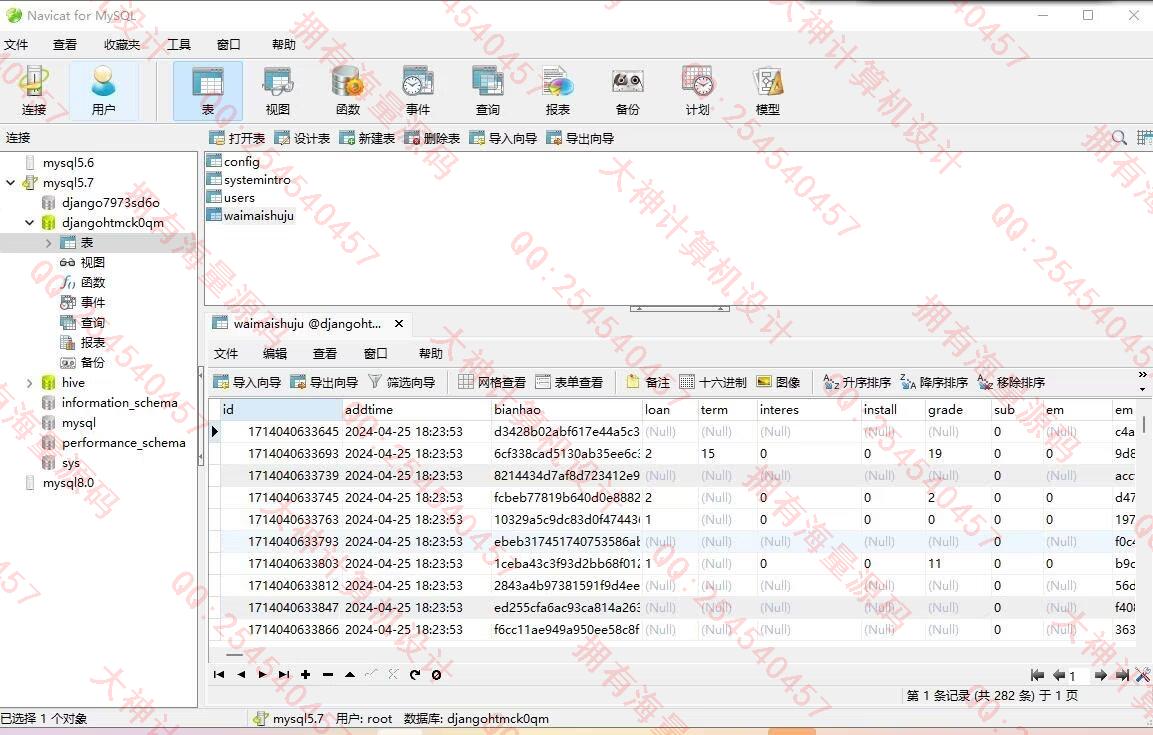The image size is (1153, 735).
Task: Select the information_schema database
Action: coord(119,403)
